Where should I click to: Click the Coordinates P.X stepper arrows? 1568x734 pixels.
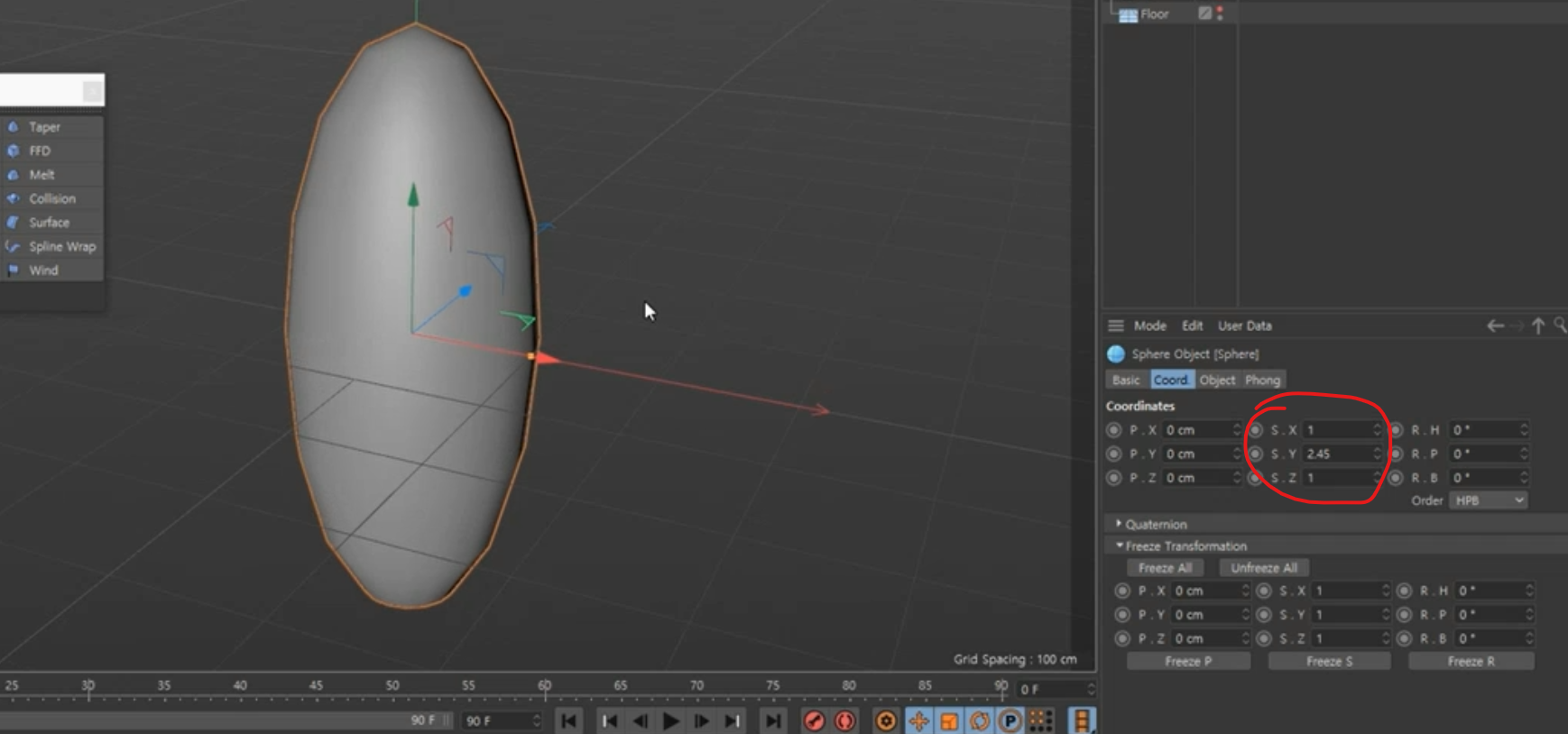point(1236,430)
